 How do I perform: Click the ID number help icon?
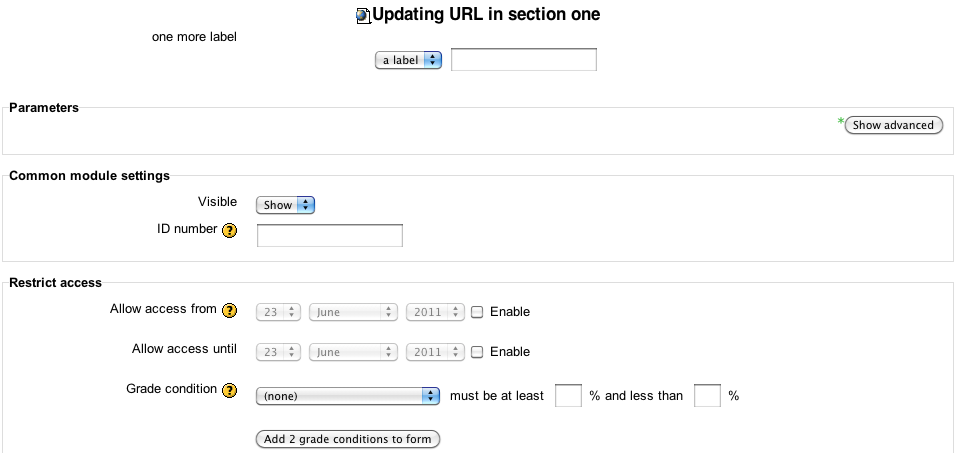pyautogui.click(x=230, y=231)
